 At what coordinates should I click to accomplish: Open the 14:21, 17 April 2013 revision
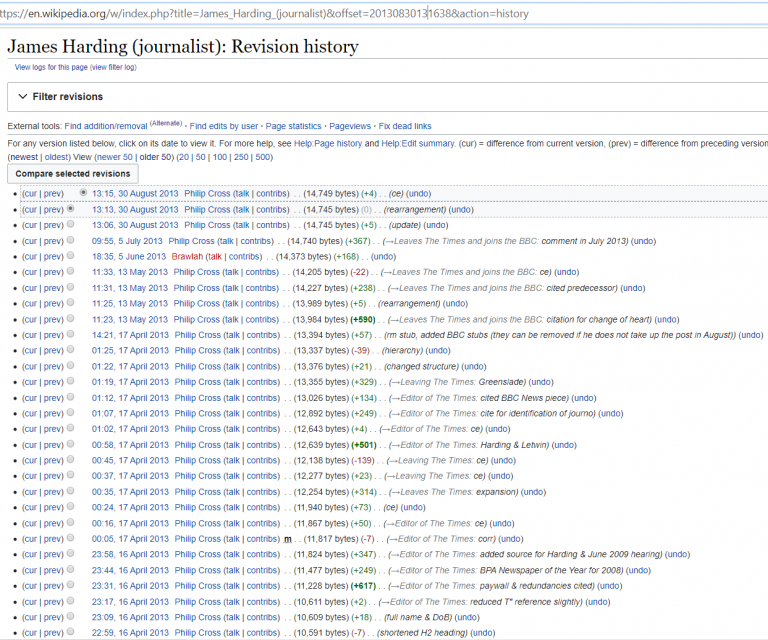point(130,335)
